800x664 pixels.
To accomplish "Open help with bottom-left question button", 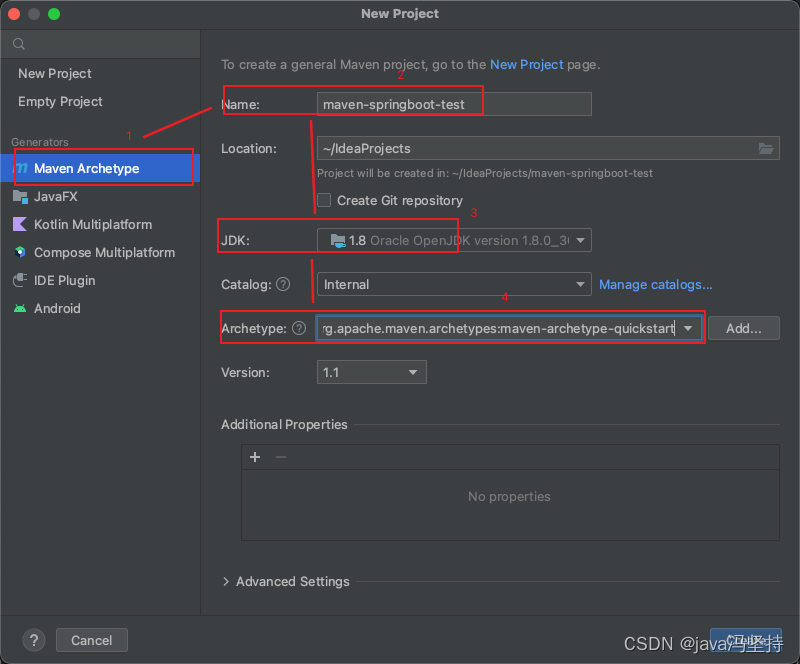I will 34,640.
